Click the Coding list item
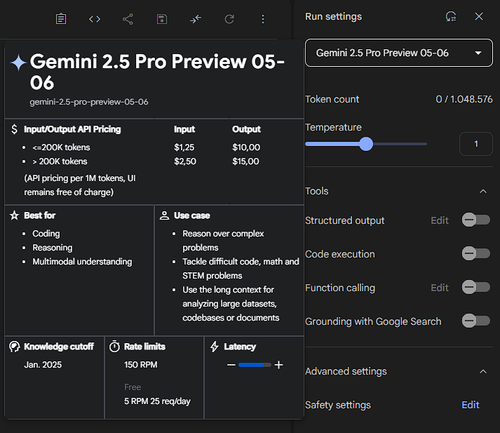 coord(46,234)
